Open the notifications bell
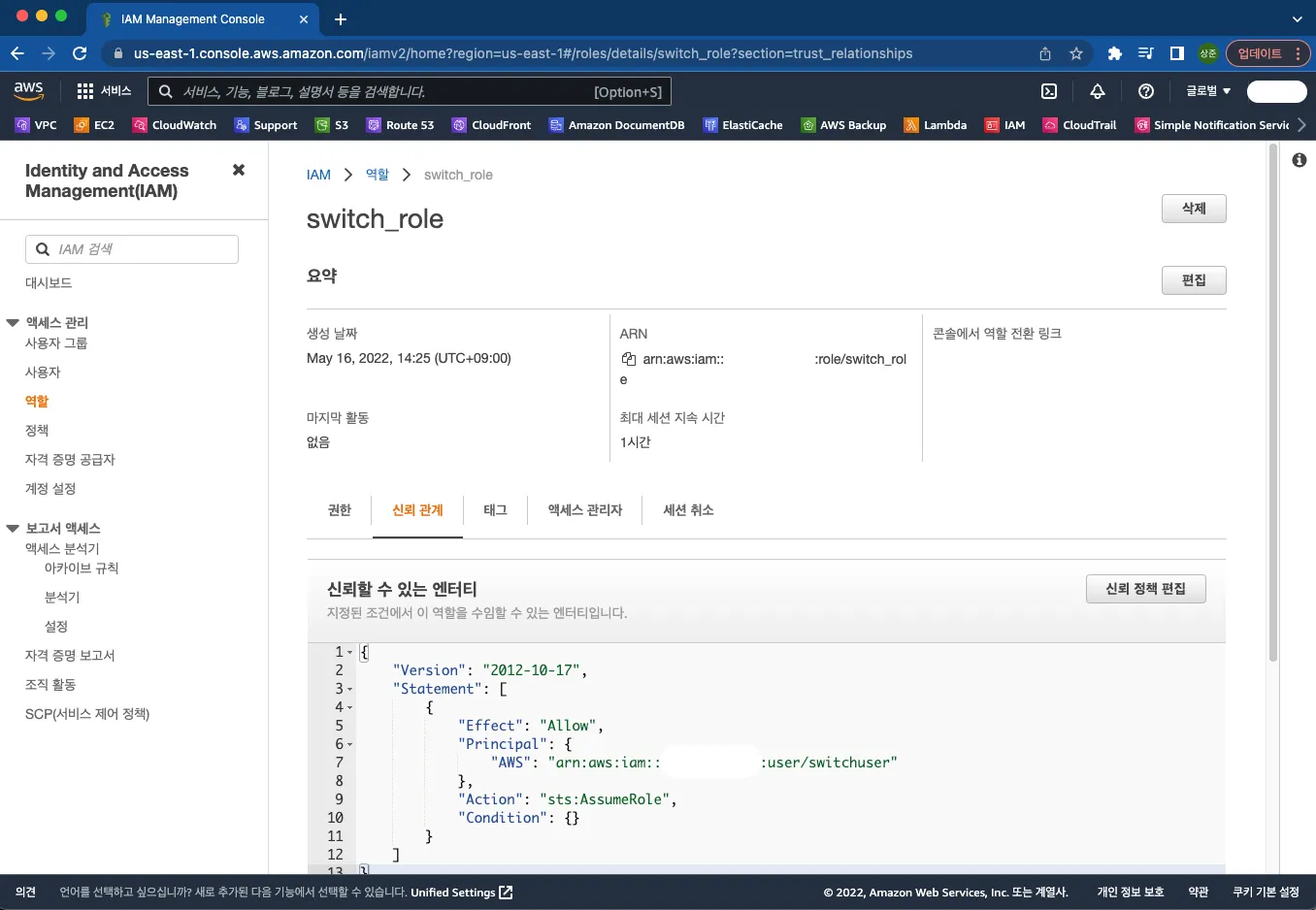Viewport: 1316px width, 910px height. (x=1098, y=91)
